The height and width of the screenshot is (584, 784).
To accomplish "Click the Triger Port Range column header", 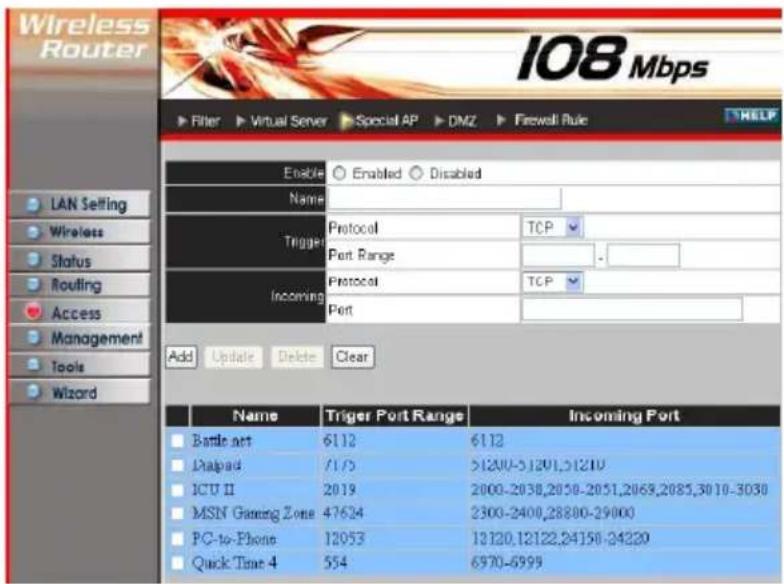I will [394, 416].
